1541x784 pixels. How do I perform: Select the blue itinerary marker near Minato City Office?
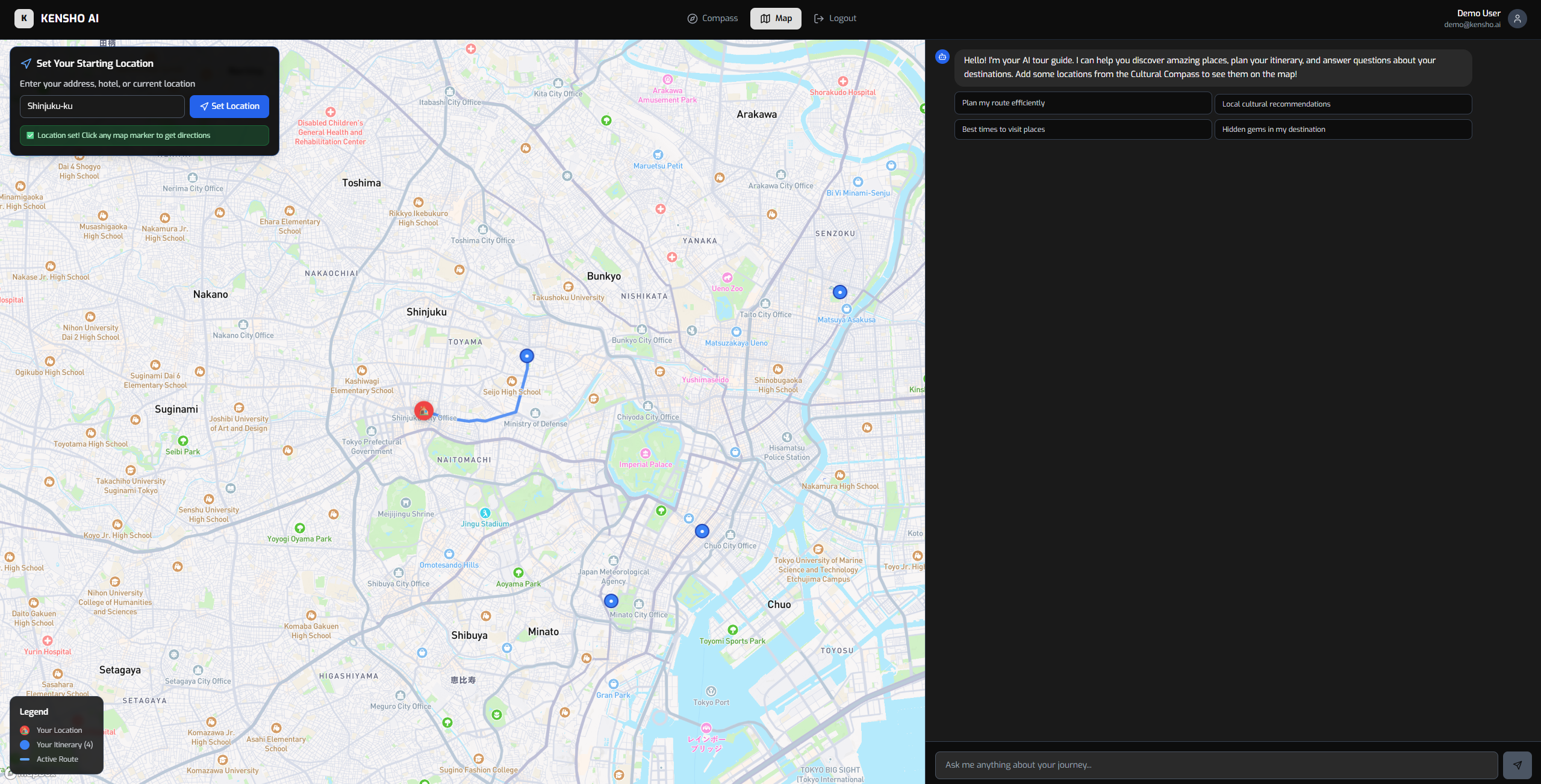point(611,601)
